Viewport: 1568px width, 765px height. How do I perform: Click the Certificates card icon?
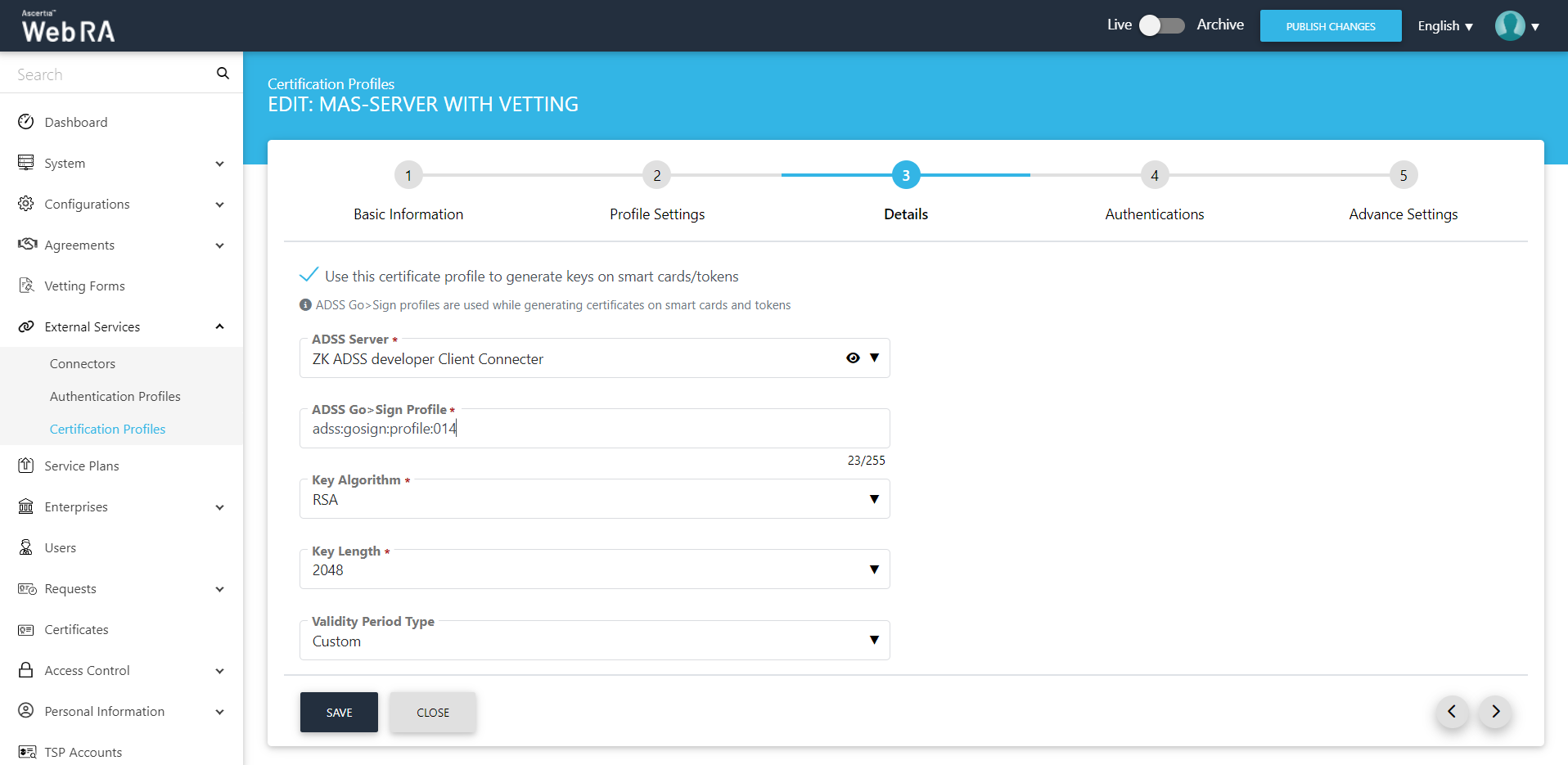coord(26,629)
